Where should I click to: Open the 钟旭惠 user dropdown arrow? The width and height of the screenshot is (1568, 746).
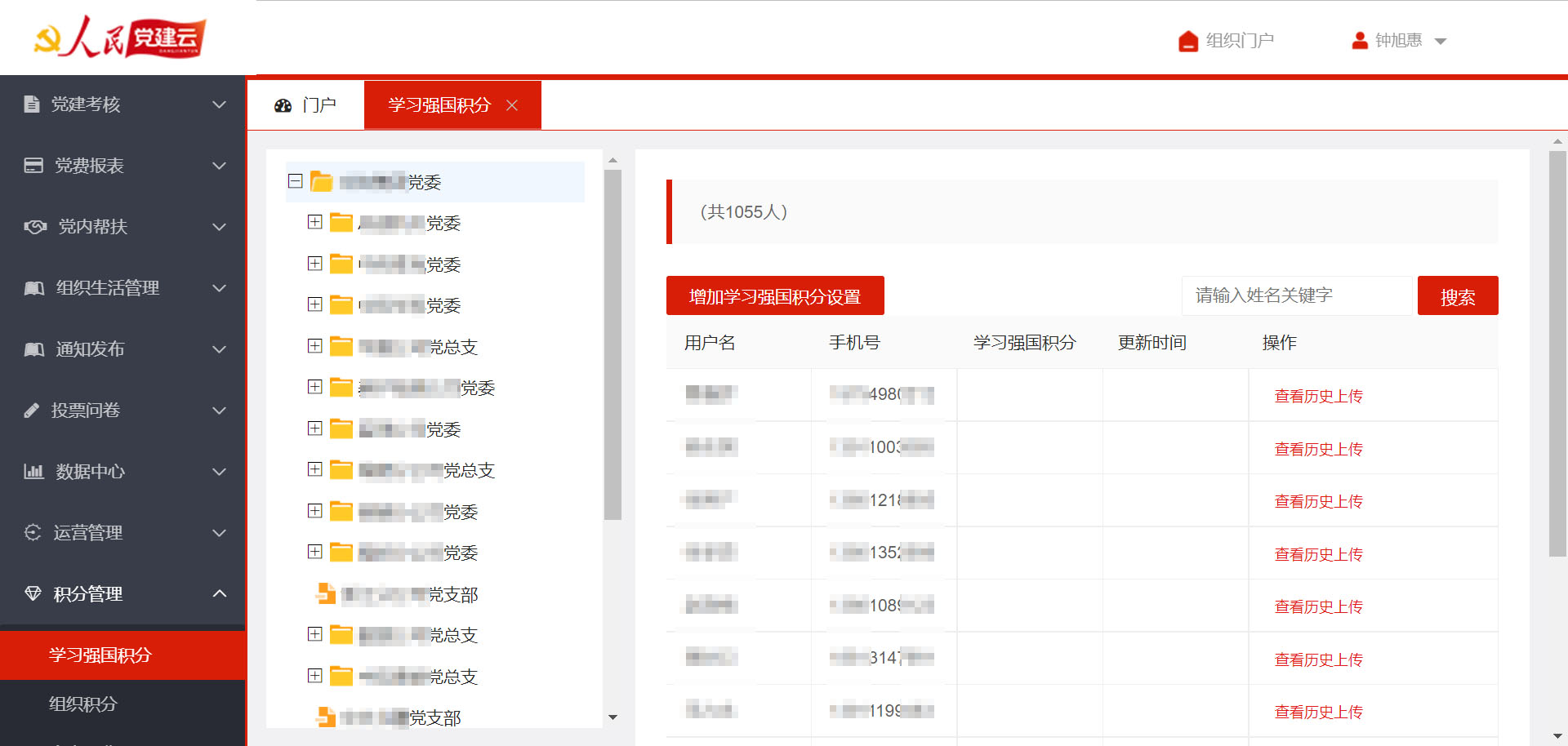coord(1441,41)
